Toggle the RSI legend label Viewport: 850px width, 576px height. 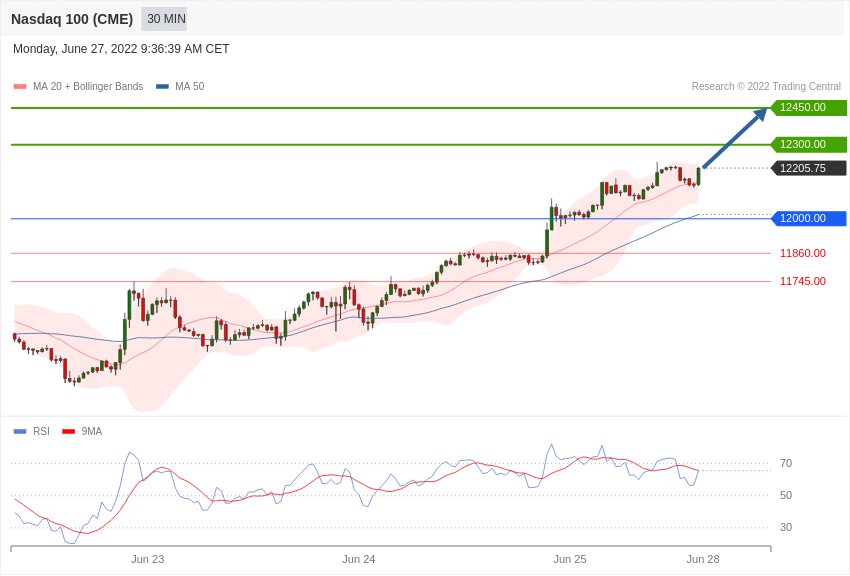[41, 431]
